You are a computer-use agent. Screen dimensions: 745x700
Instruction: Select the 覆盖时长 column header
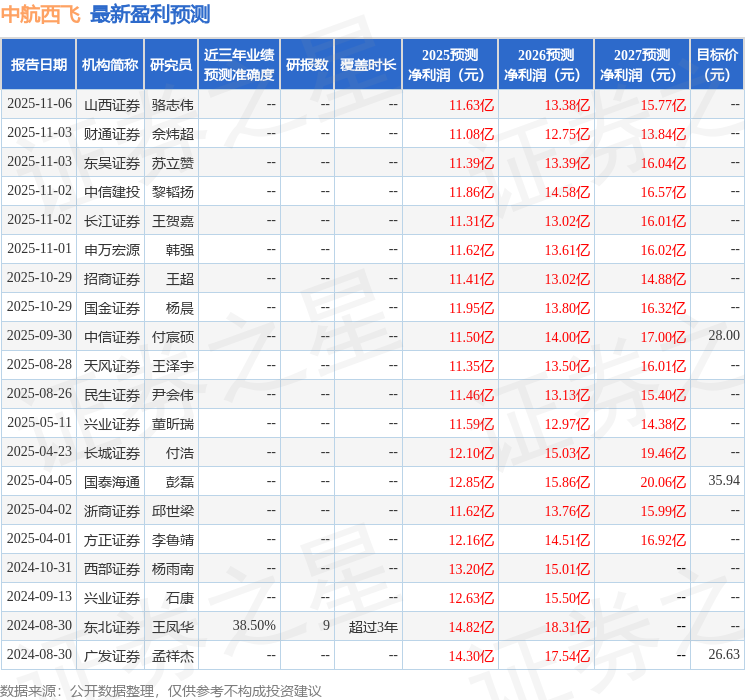(x=368, y=64)
